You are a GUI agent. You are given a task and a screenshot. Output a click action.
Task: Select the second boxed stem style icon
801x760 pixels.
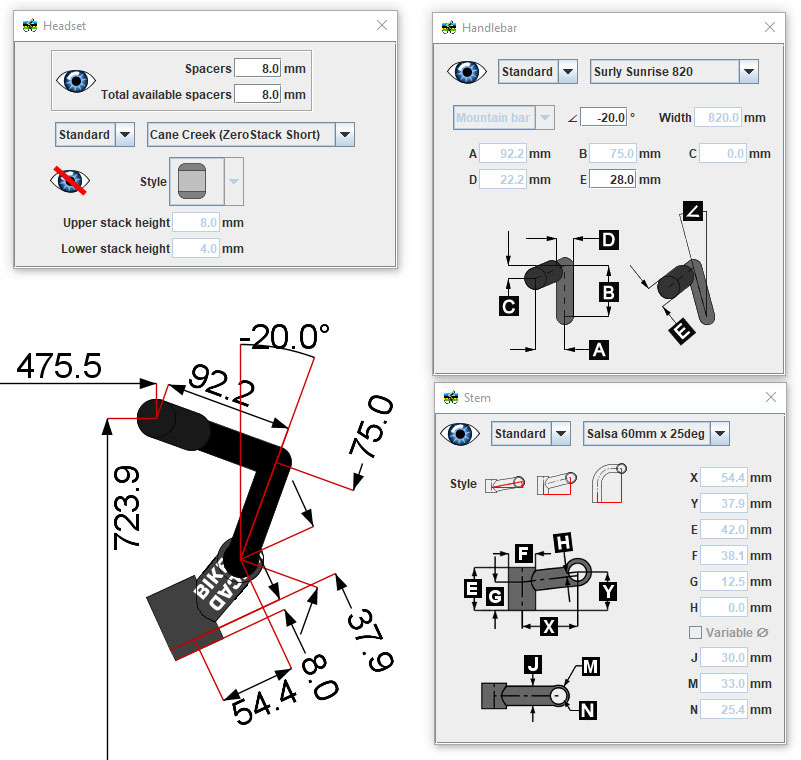click(555, 483)
